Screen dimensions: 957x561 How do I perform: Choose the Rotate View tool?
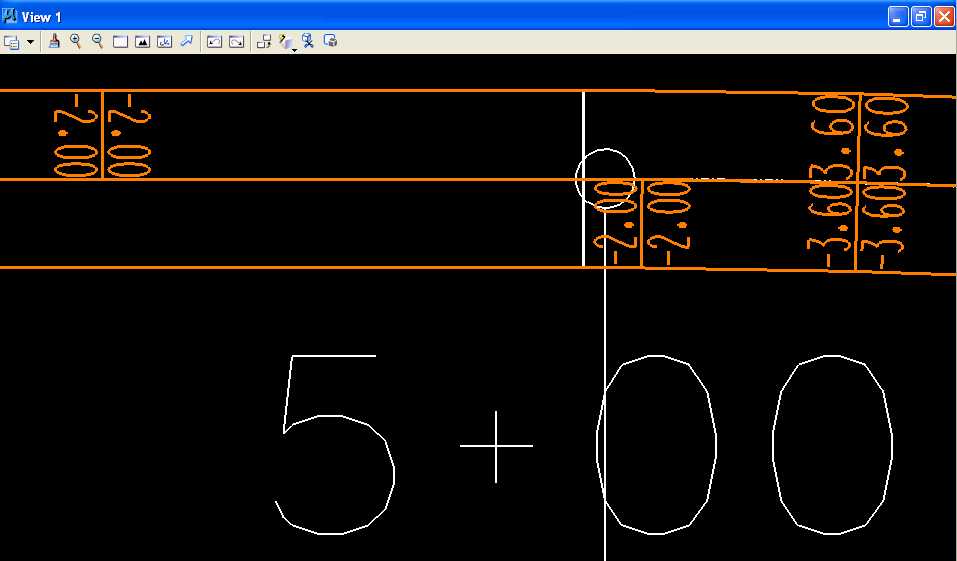coord(164,42)
